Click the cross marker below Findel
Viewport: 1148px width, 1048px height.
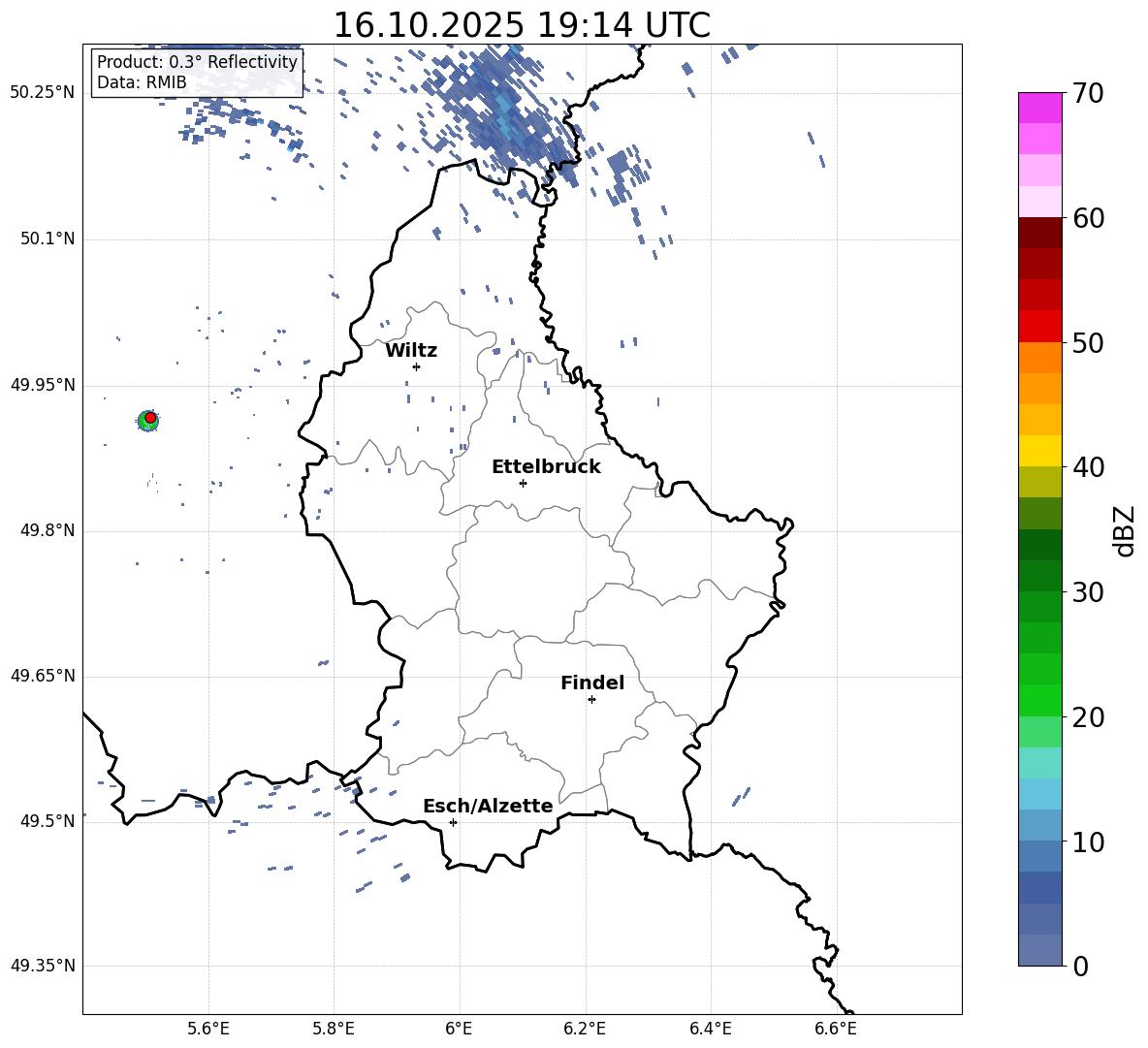tap(591, 700)
